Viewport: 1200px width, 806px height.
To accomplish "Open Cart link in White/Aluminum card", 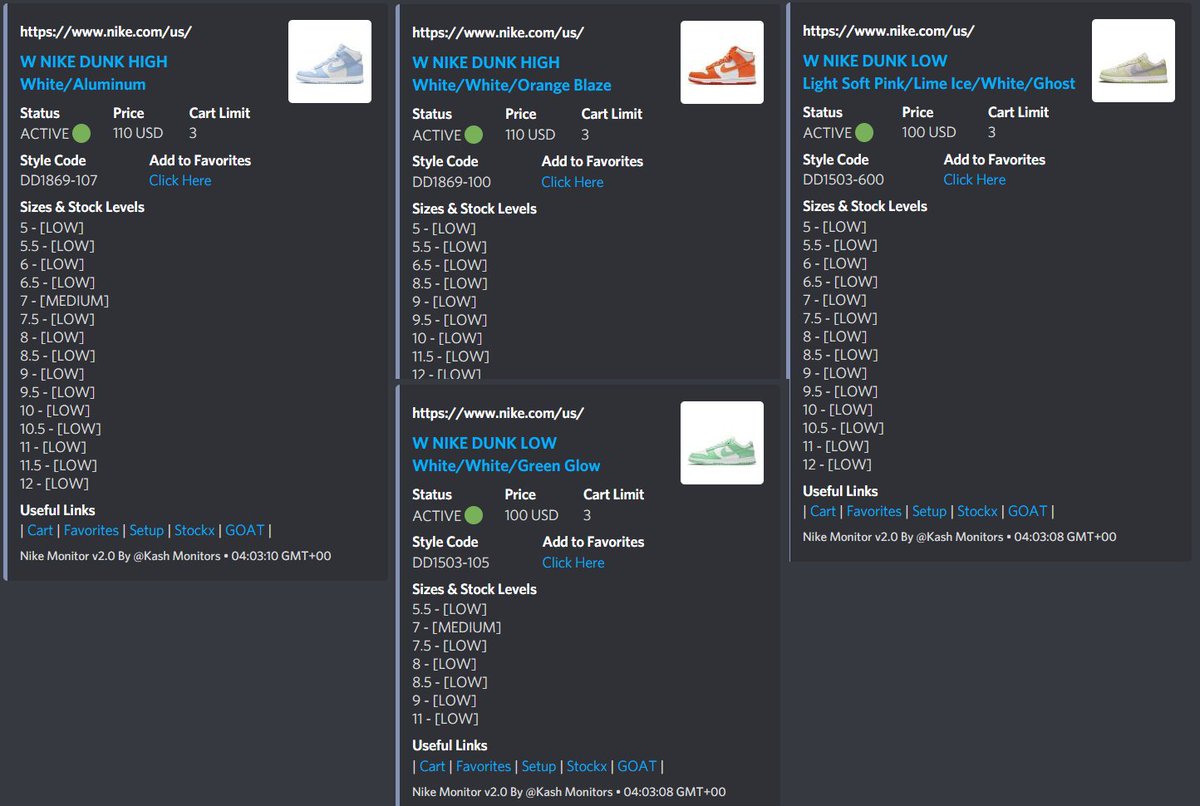I will click(40, 530).
